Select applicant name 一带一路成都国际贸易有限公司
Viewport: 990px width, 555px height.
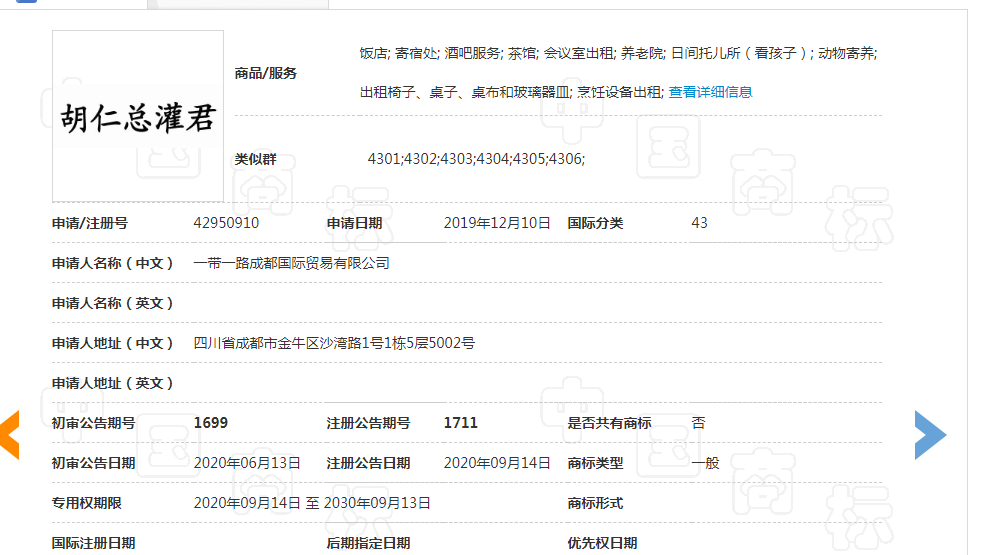pos(291,263)
